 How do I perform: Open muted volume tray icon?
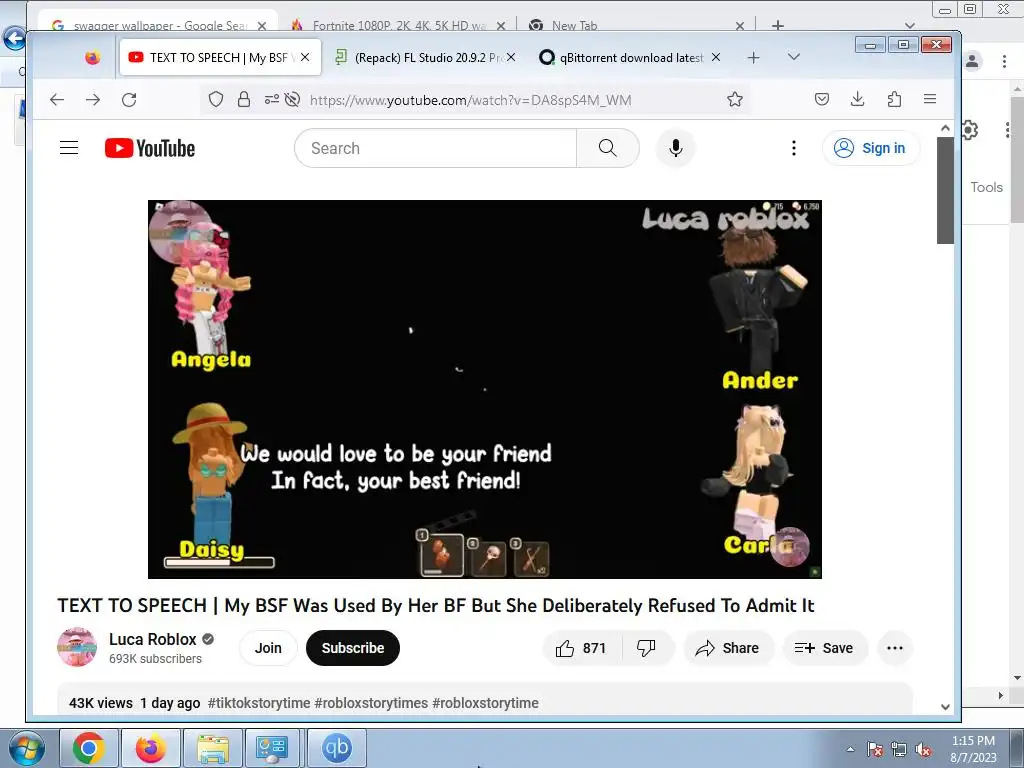923,750
